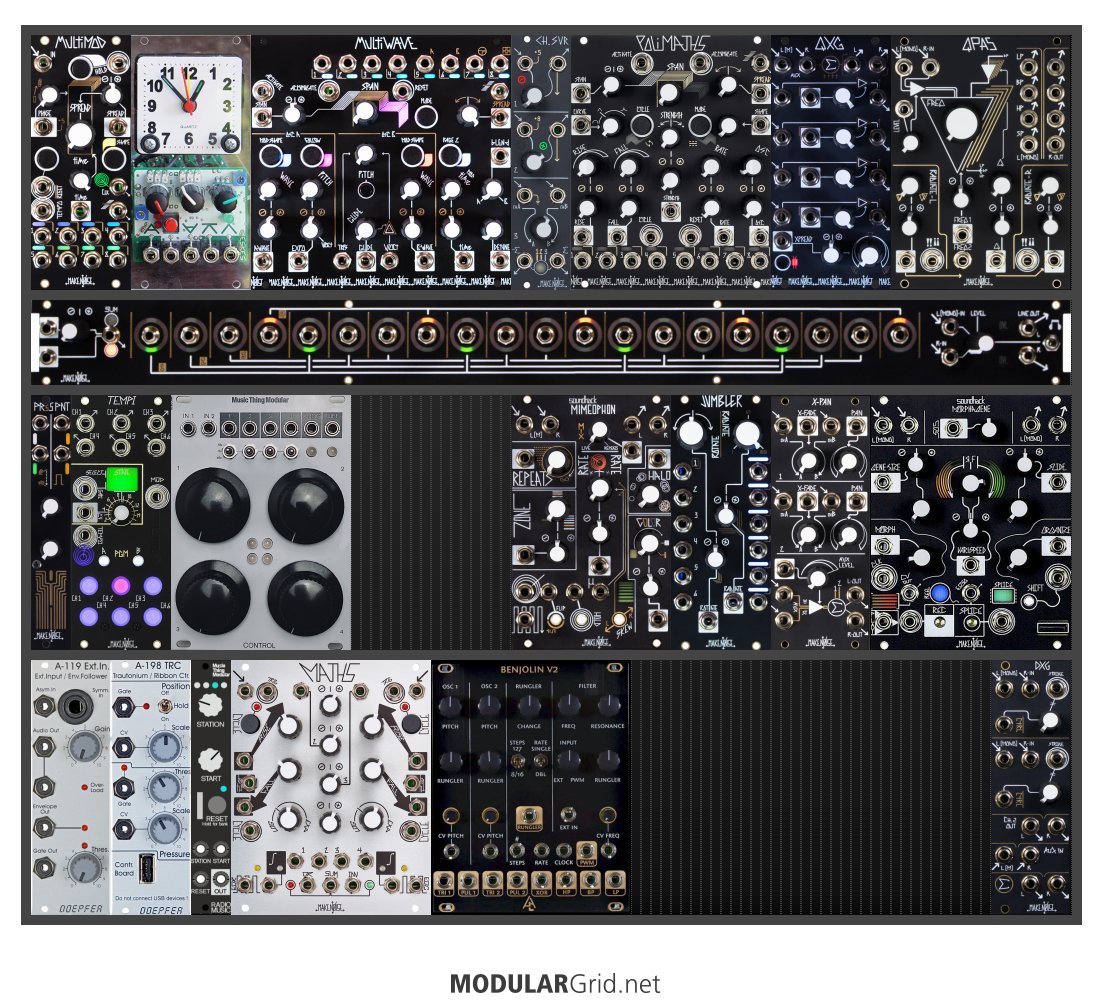The image size is (1112, 1005).
Task: Click the green STAT display on Tempi
Action: 125,478
